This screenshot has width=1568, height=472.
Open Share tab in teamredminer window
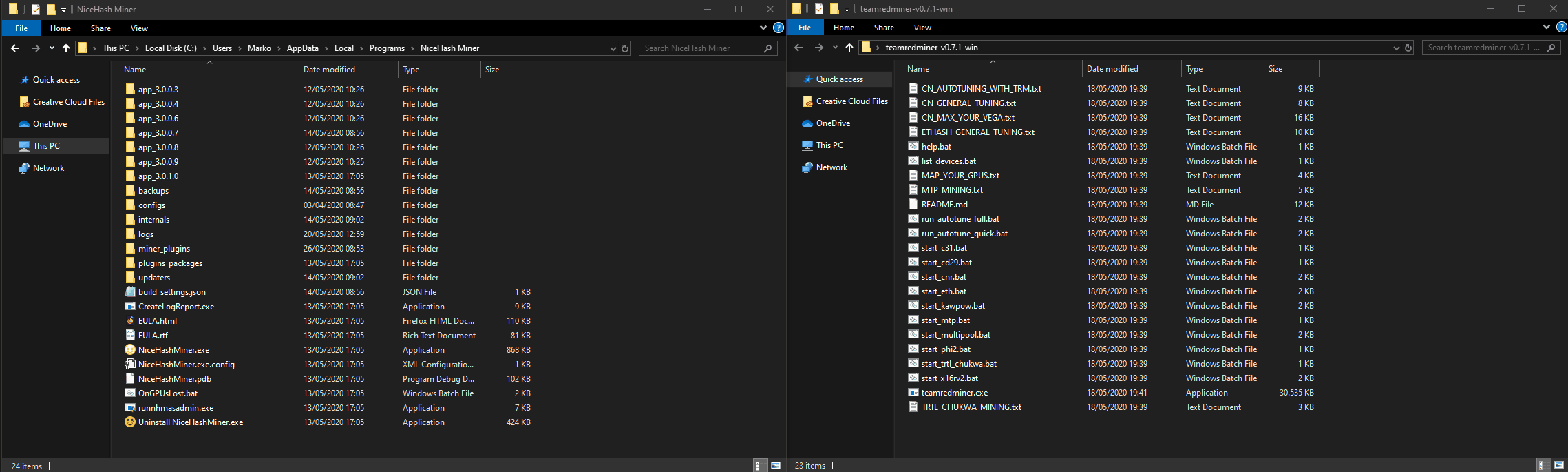pos(884,28)
